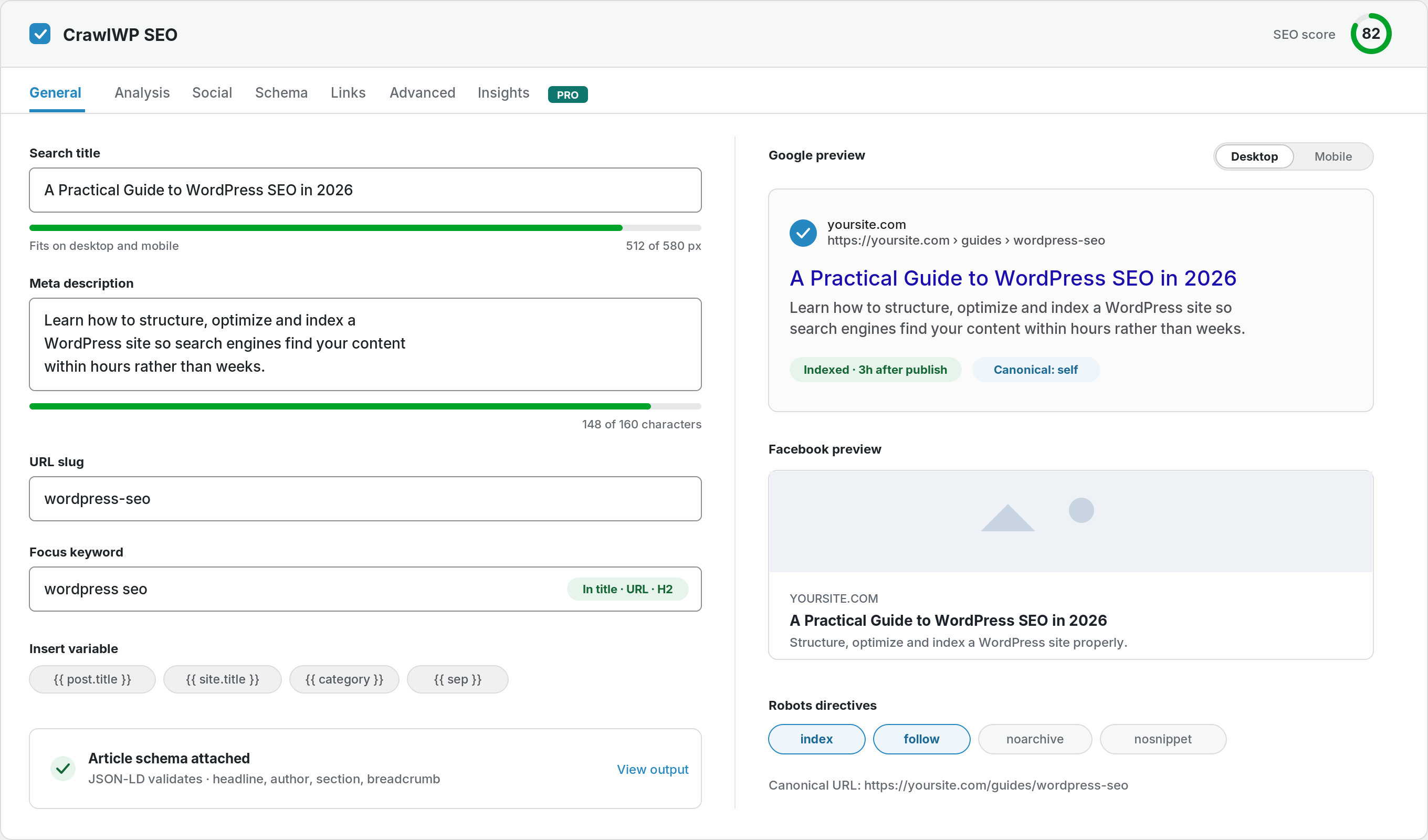Open the Links tab

tap(348, 92)
